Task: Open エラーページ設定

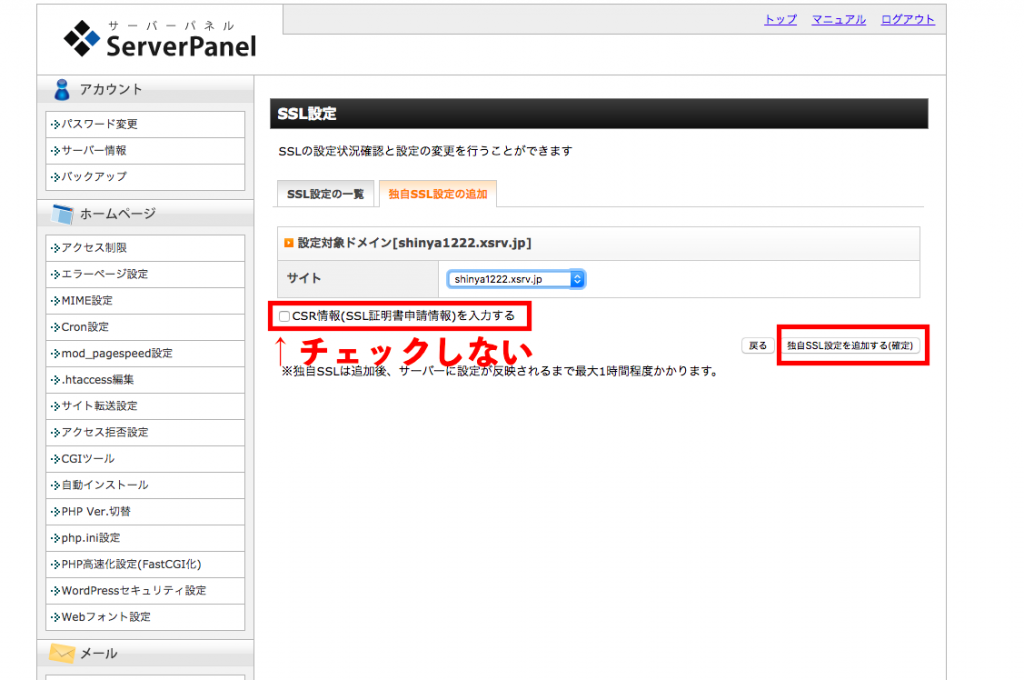Action: pyautogui.click(x=145, y=274)
